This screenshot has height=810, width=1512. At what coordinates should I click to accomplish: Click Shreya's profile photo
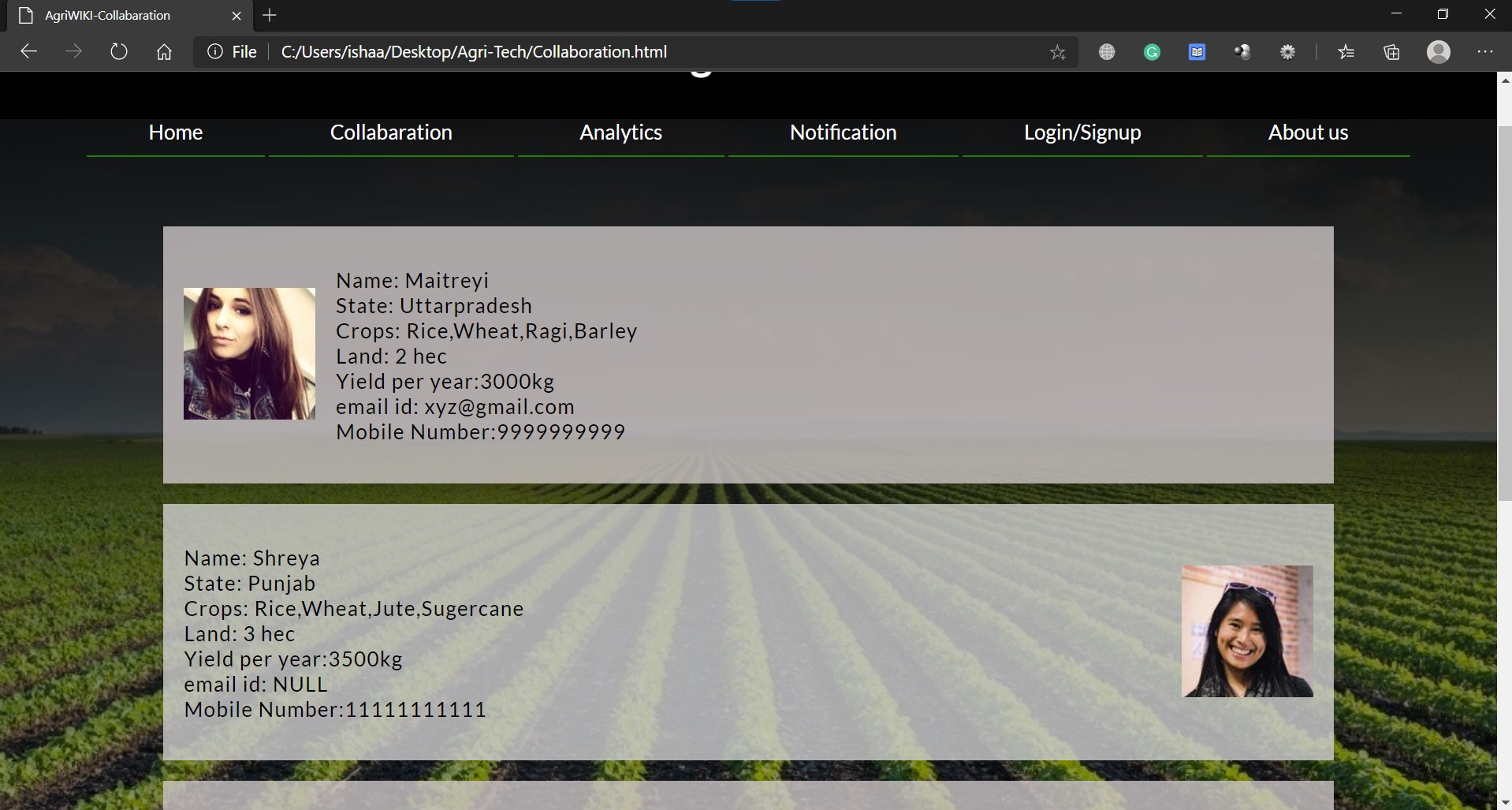point(1247,631)
